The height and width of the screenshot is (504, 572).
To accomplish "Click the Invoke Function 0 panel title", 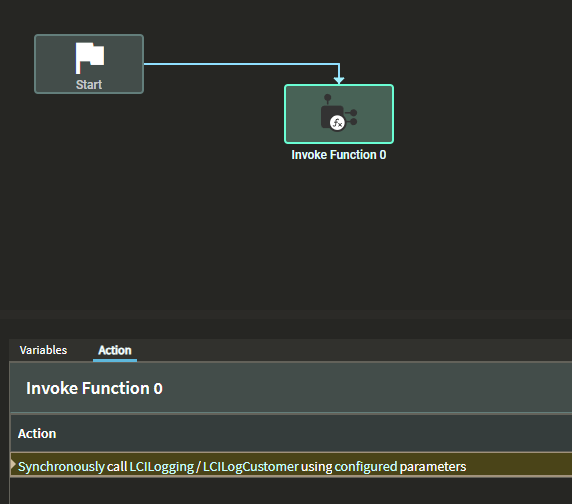I will (x=94, y=388).
